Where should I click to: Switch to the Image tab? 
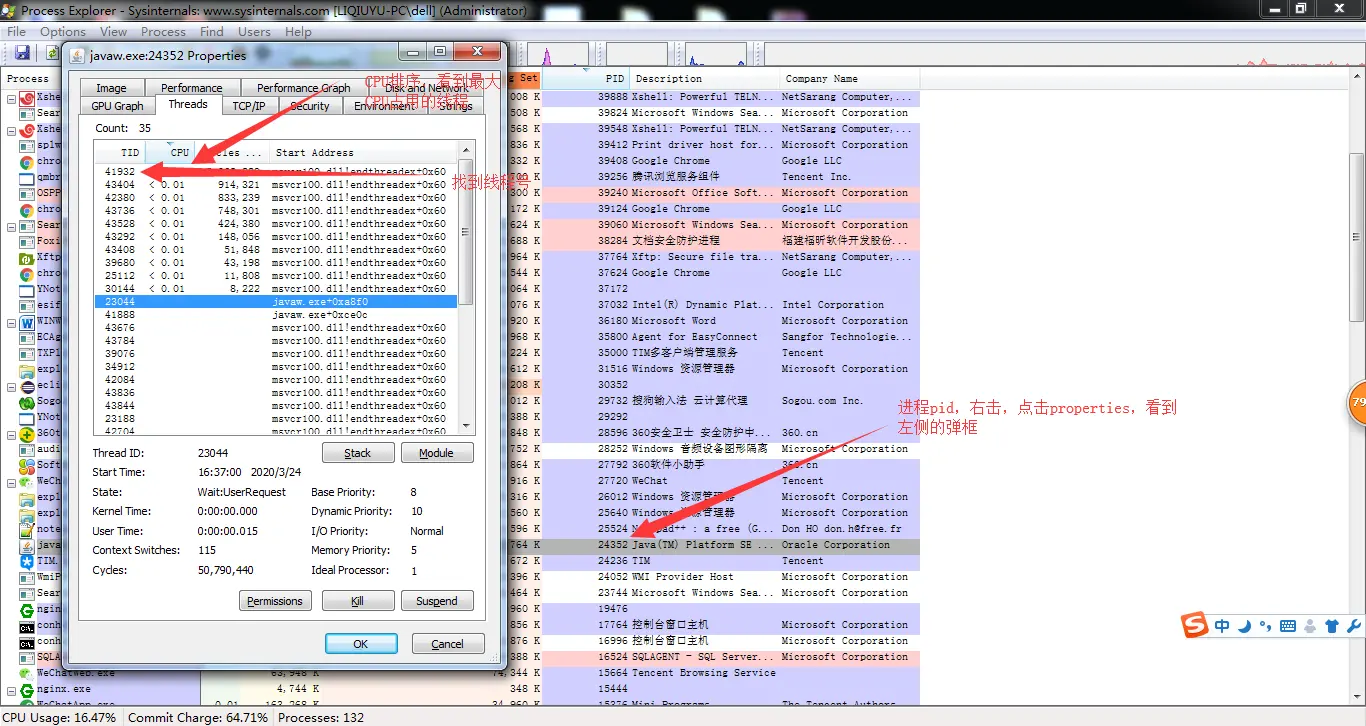click(111, 88)
